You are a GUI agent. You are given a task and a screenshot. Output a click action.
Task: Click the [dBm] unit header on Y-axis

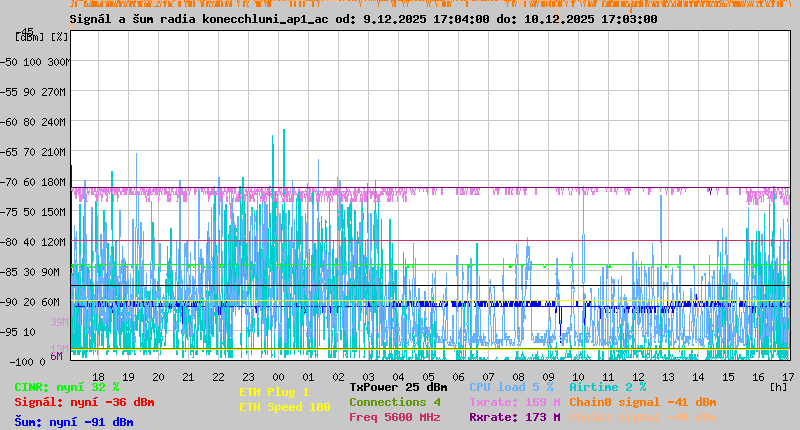(x=29, y=37)
